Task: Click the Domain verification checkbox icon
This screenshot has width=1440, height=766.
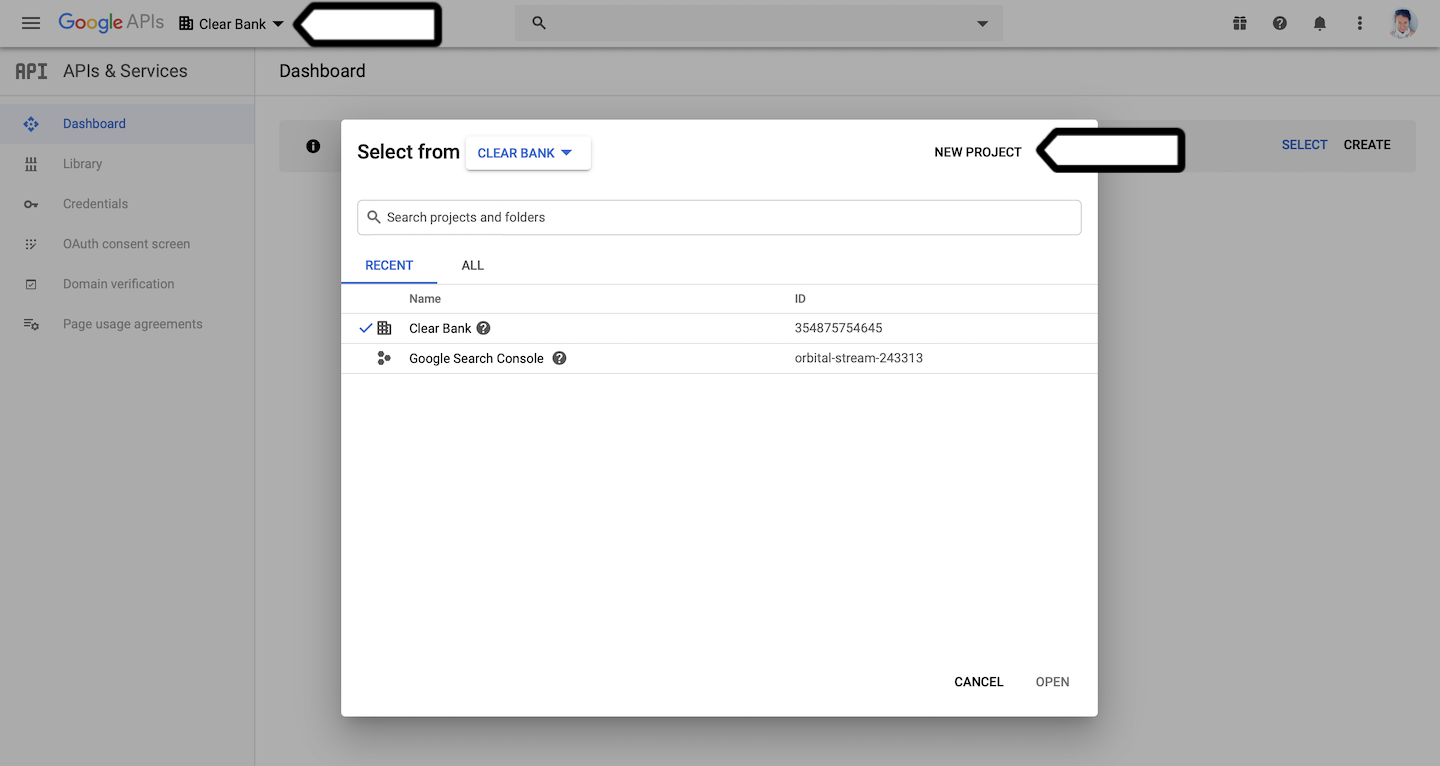Action: (31, 284)
